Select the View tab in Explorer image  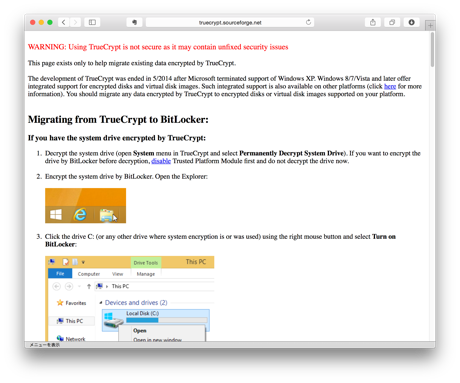(x=117, y=274)
